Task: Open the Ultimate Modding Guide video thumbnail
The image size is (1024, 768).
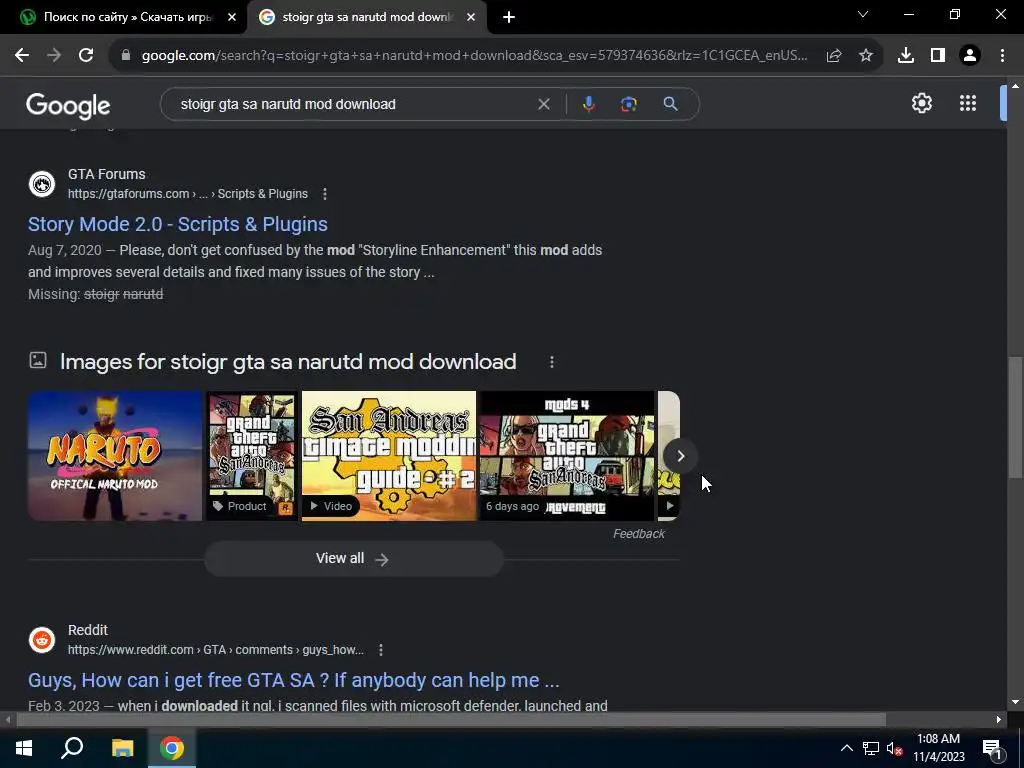Action: coord(389,456)
